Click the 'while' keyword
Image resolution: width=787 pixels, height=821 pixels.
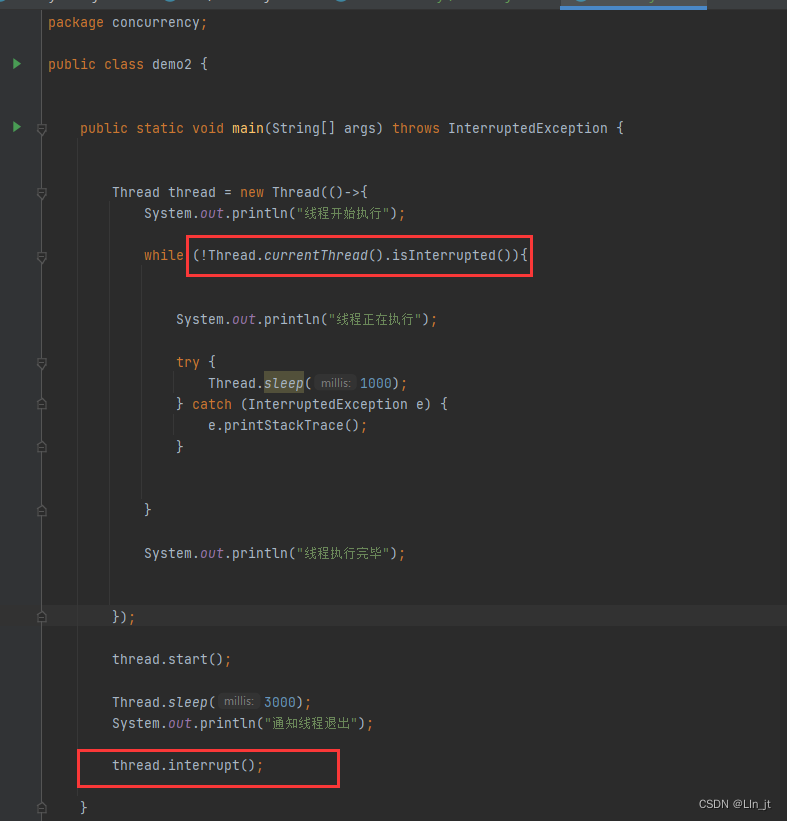tap(164, 256)
